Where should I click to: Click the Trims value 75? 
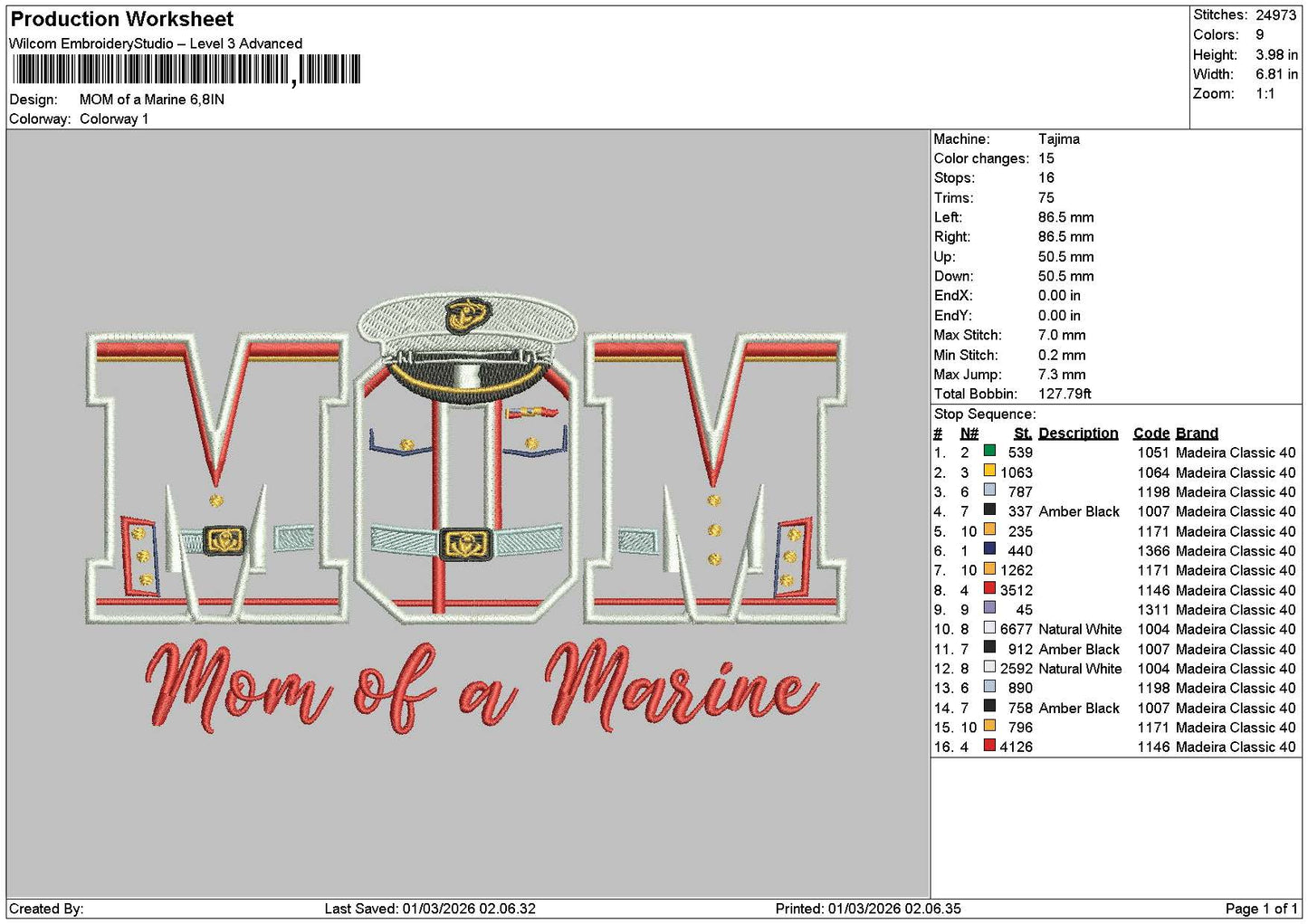point(1046,197)
